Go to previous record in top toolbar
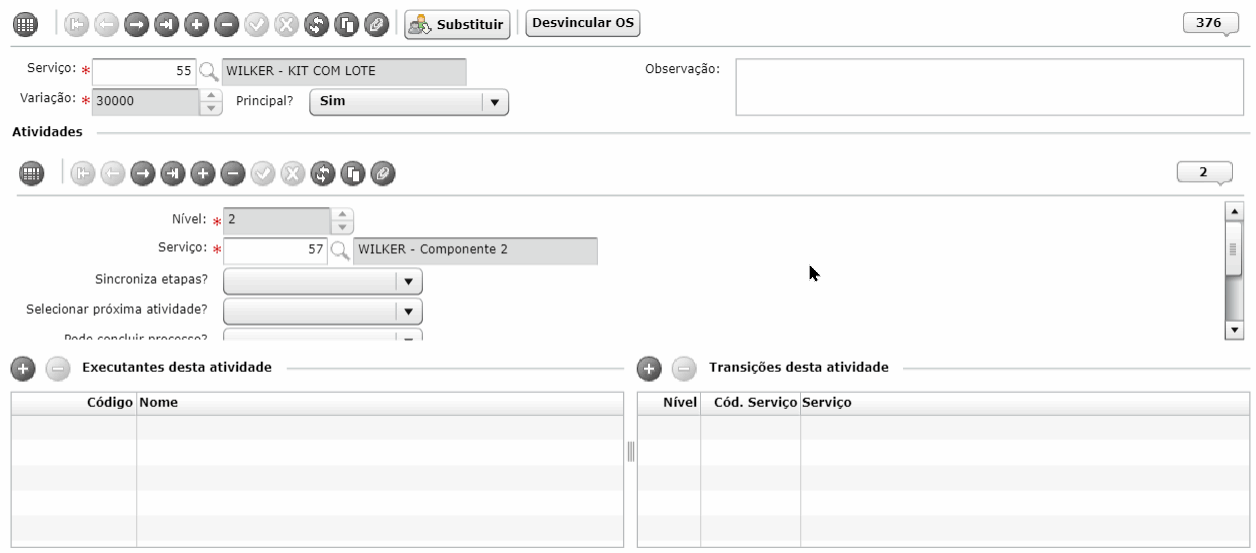Image resolution: width=1256 pixels, height=553 pixels. click(107, 23)
